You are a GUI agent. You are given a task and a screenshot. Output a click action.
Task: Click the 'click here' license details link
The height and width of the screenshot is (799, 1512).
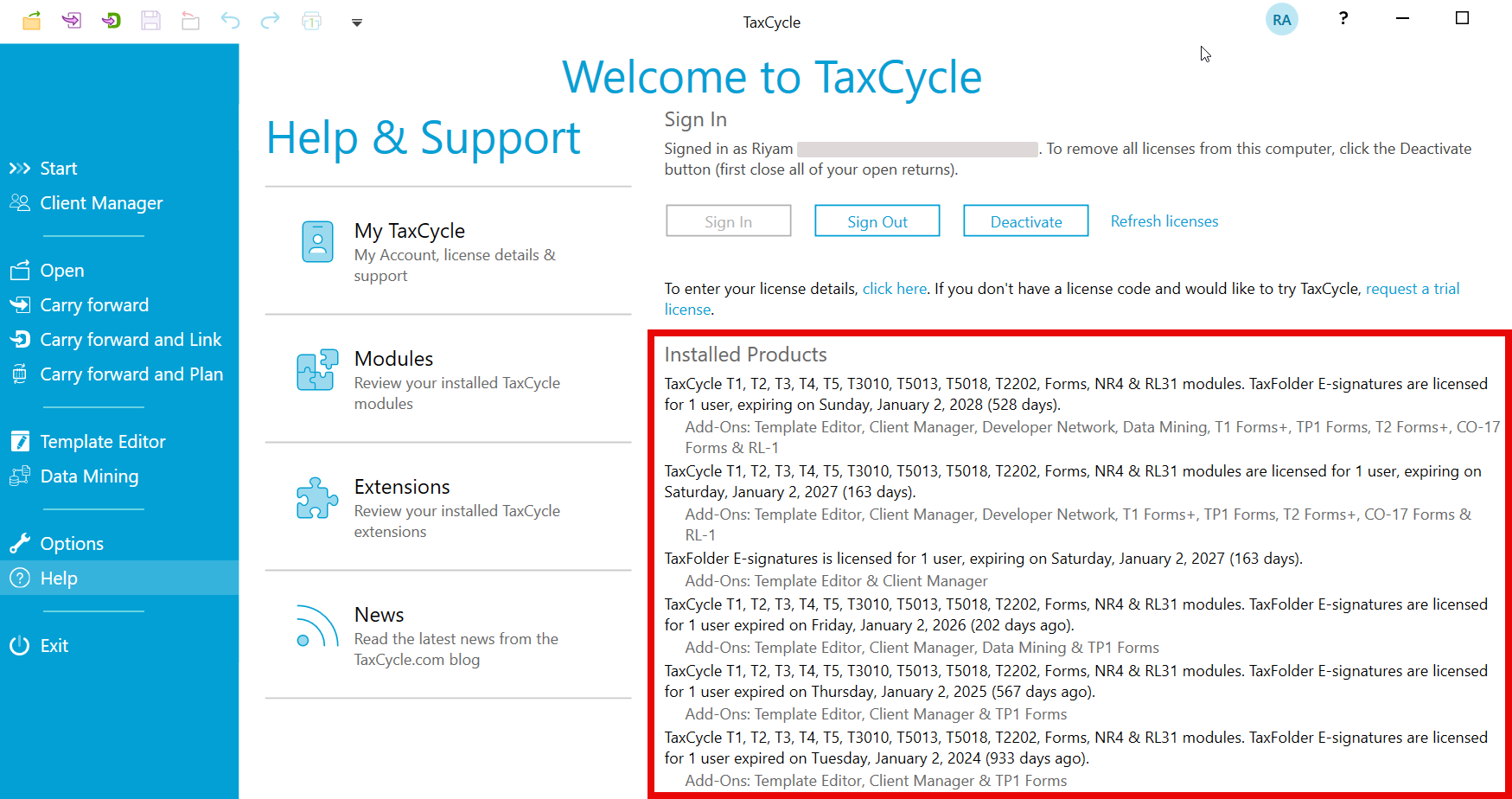(895, 289)
